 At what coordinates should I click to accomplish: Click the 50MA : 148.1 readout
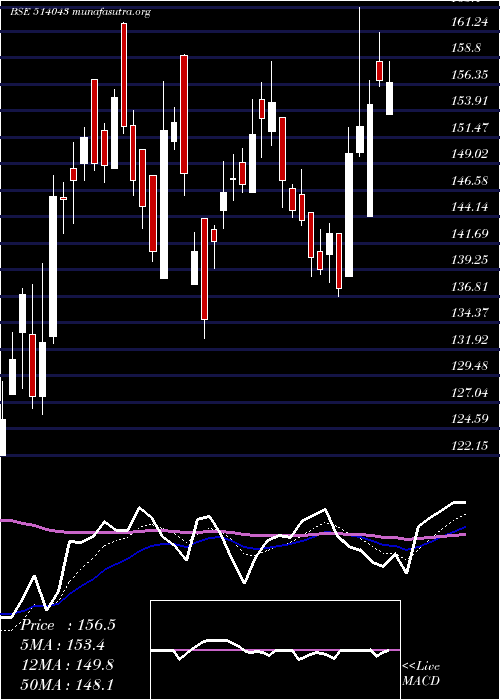tap(67, 684)
